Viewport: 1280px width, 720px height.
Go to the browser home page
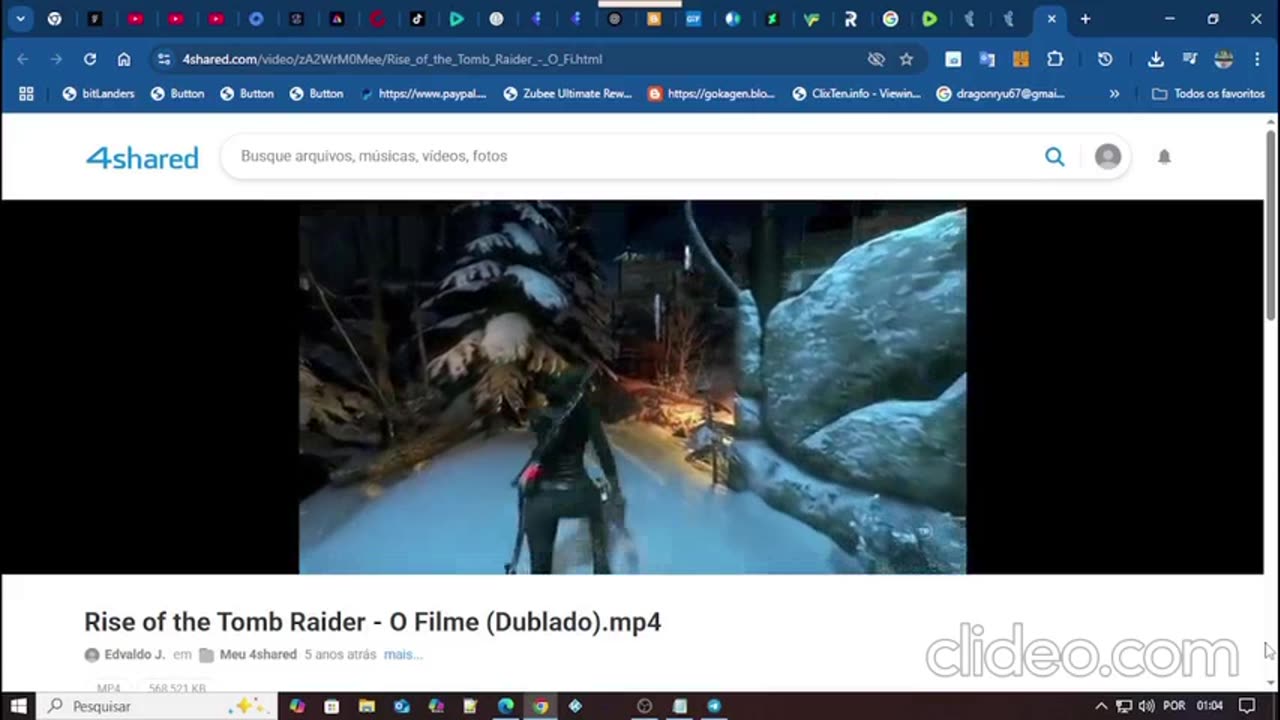[x=124, y=59]
